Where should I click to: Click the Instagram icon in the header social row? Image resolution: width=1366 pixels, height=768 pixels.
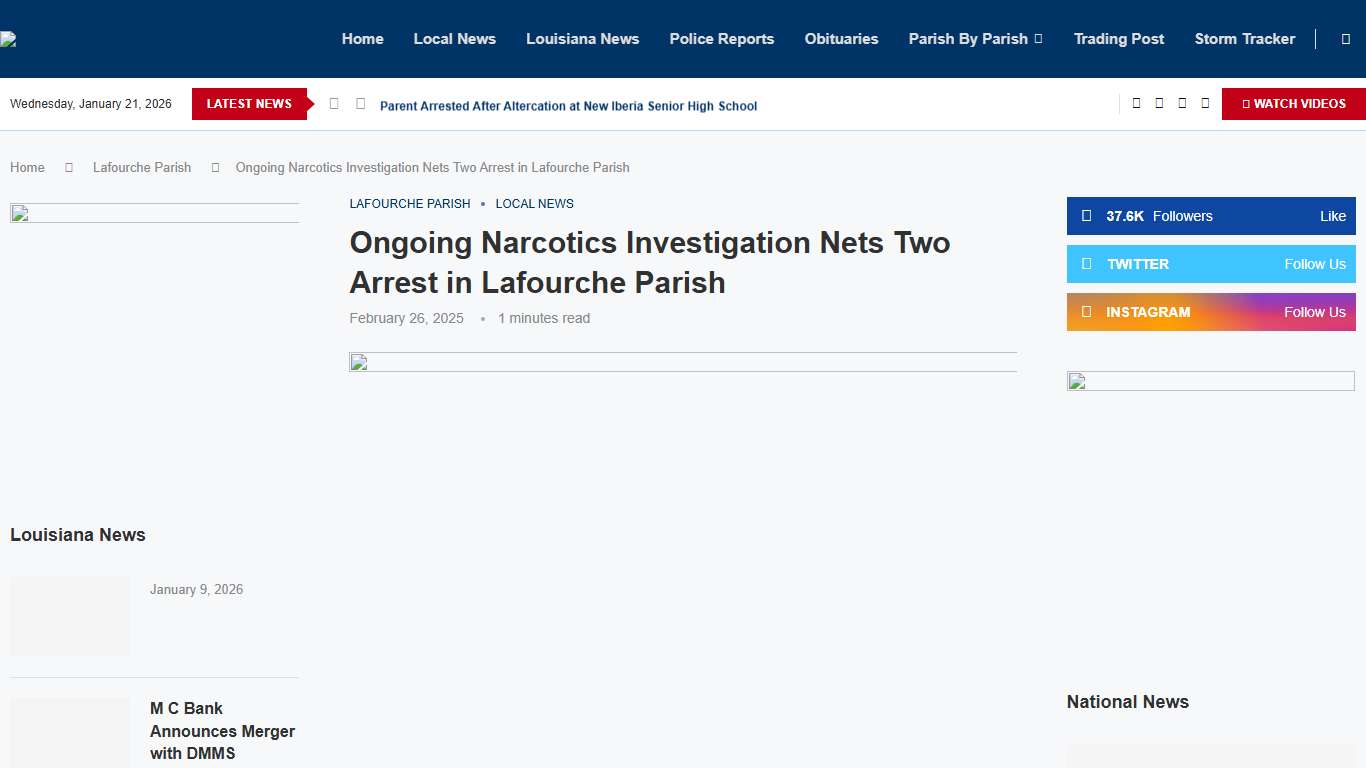[1182, 103]
